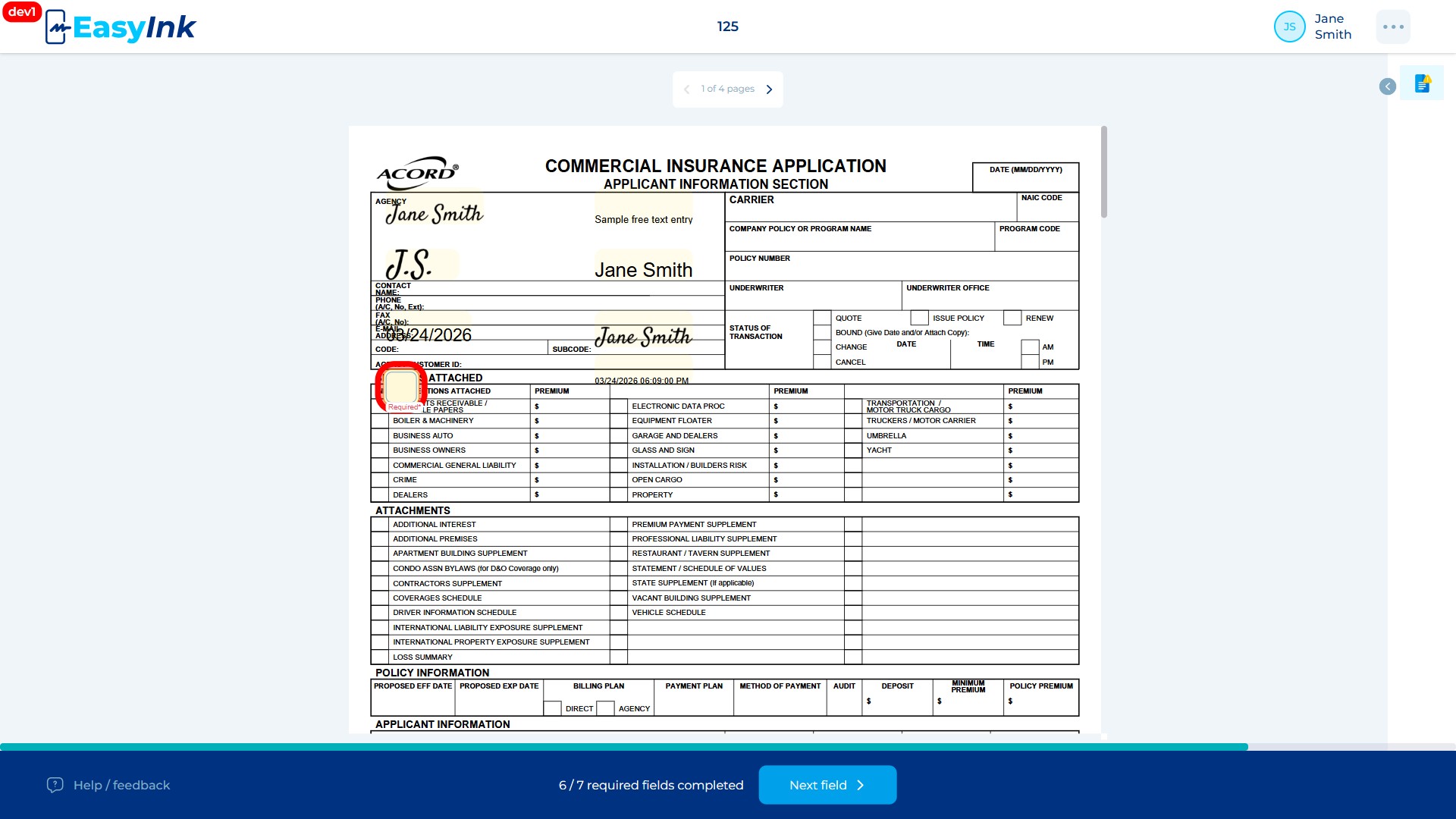
Task: Open Help / feedback link
Action: (x=121, y=785)
